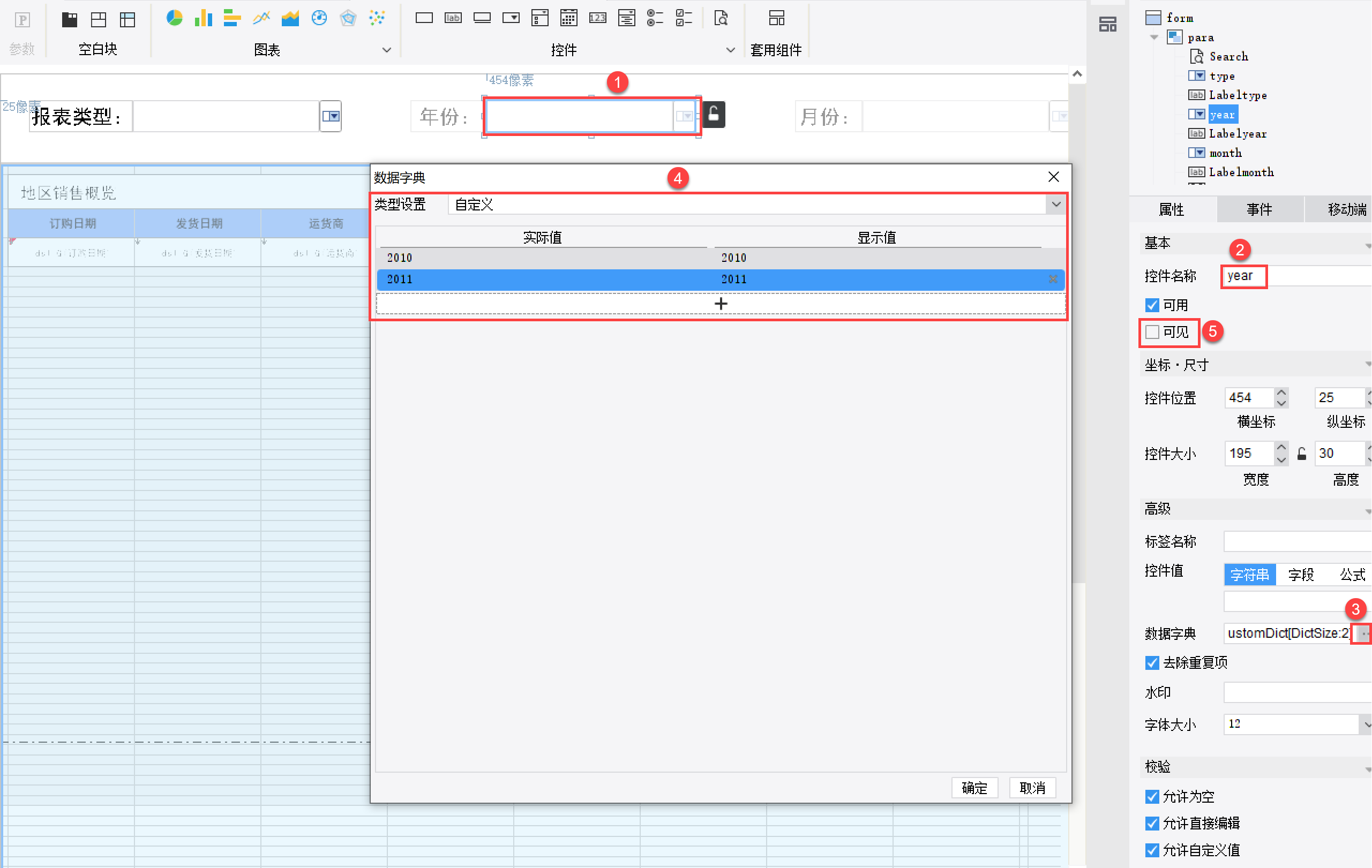Click the 取消 button in dialog

pyautogui.click(x=1032, y=788)
